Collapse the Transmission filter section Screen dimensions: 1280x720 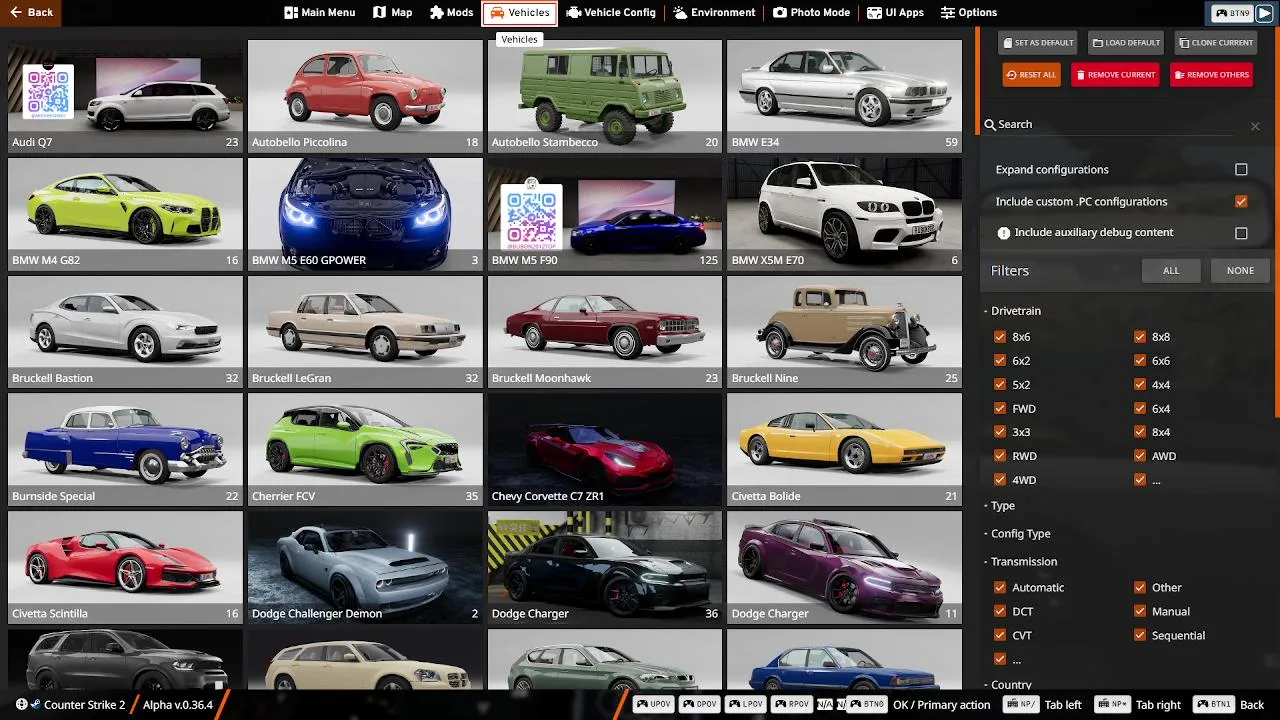1020,562
